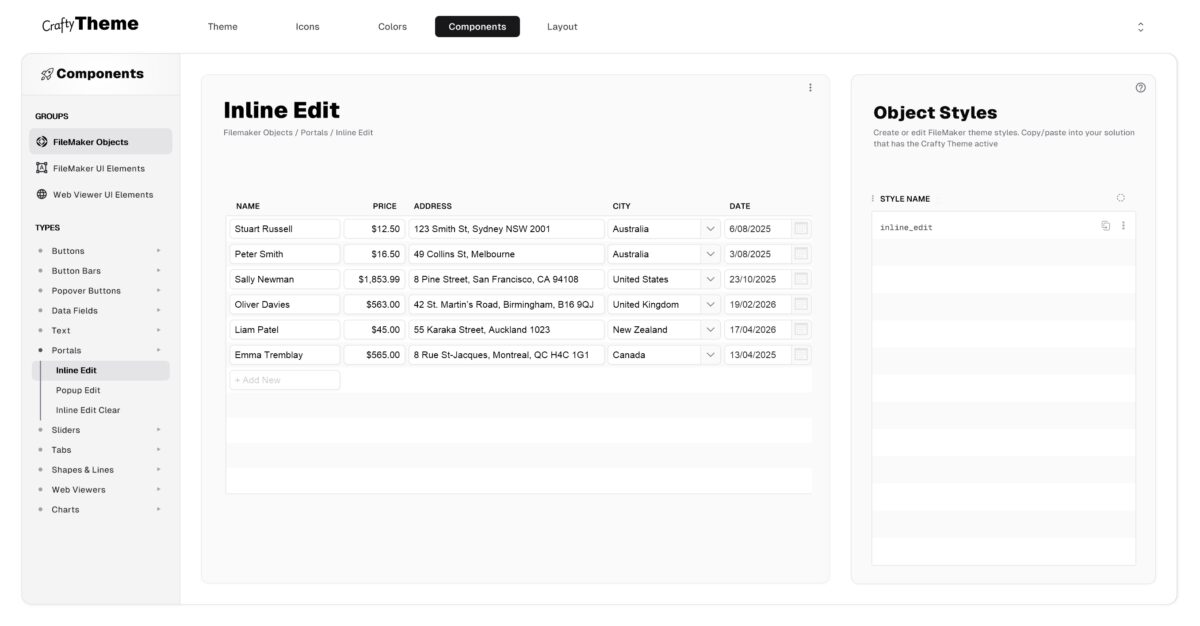Expand the Text type arrow

(x=158, y=330)
